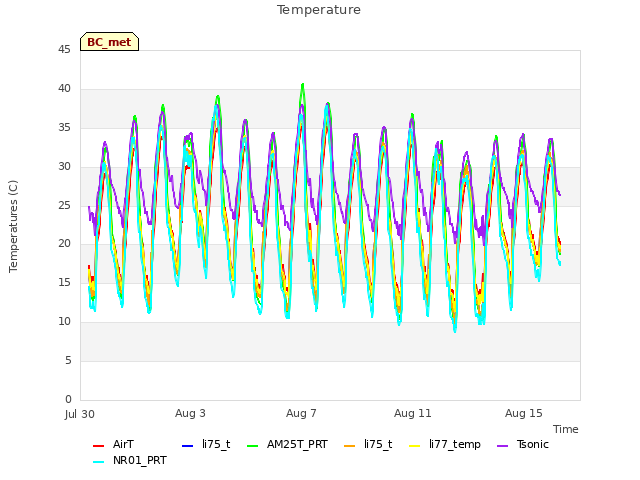Click the 0 y-axis tick label
Image resolution: width=640 pixels, height=480 pixels.
click(x=68, y=399)
